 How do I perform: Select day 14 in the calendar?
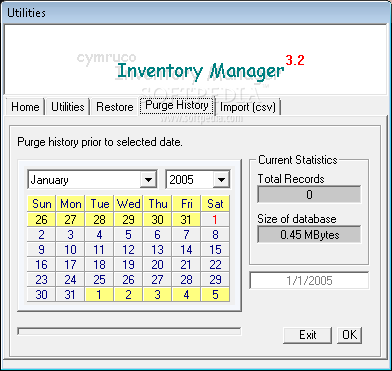186,250
